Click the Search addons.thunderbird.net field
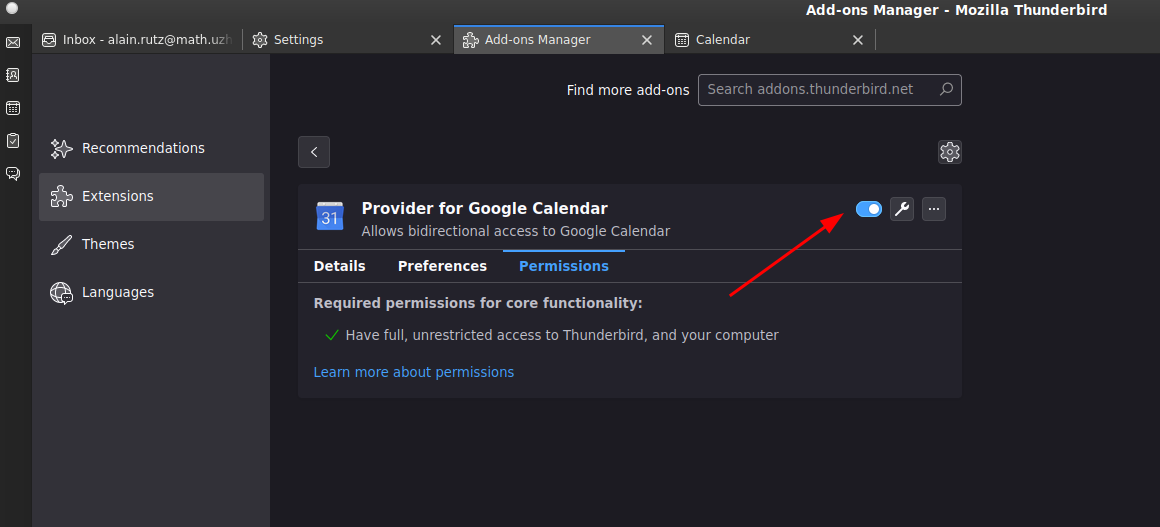This screenshot has width=1160, height=527. 829,90
